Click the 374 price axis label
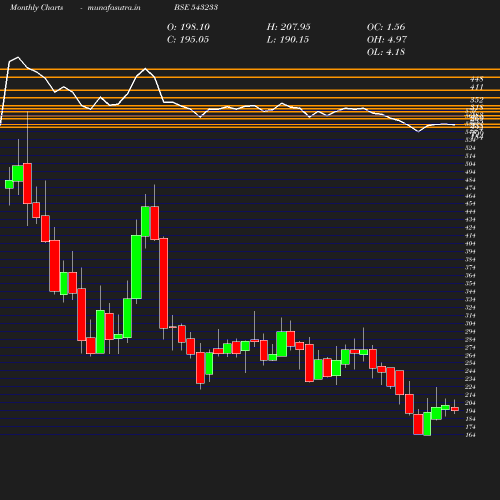 (470, 268)
